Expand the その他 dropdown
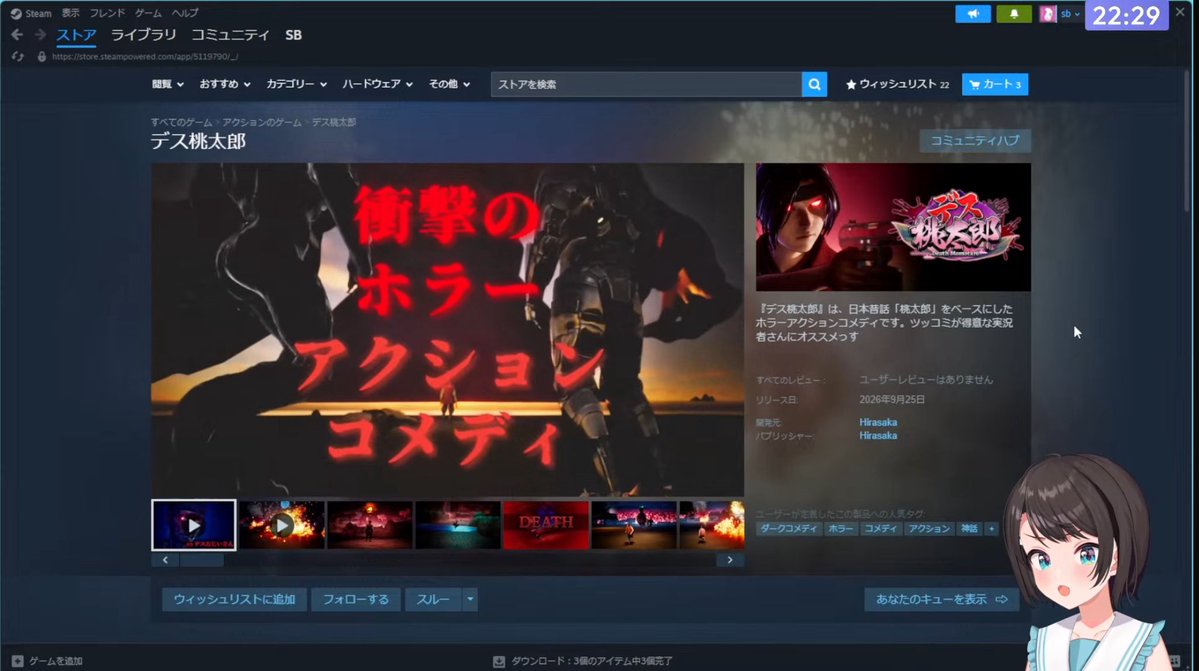This screenshot has width=1199, height=671. click(450, 85)
